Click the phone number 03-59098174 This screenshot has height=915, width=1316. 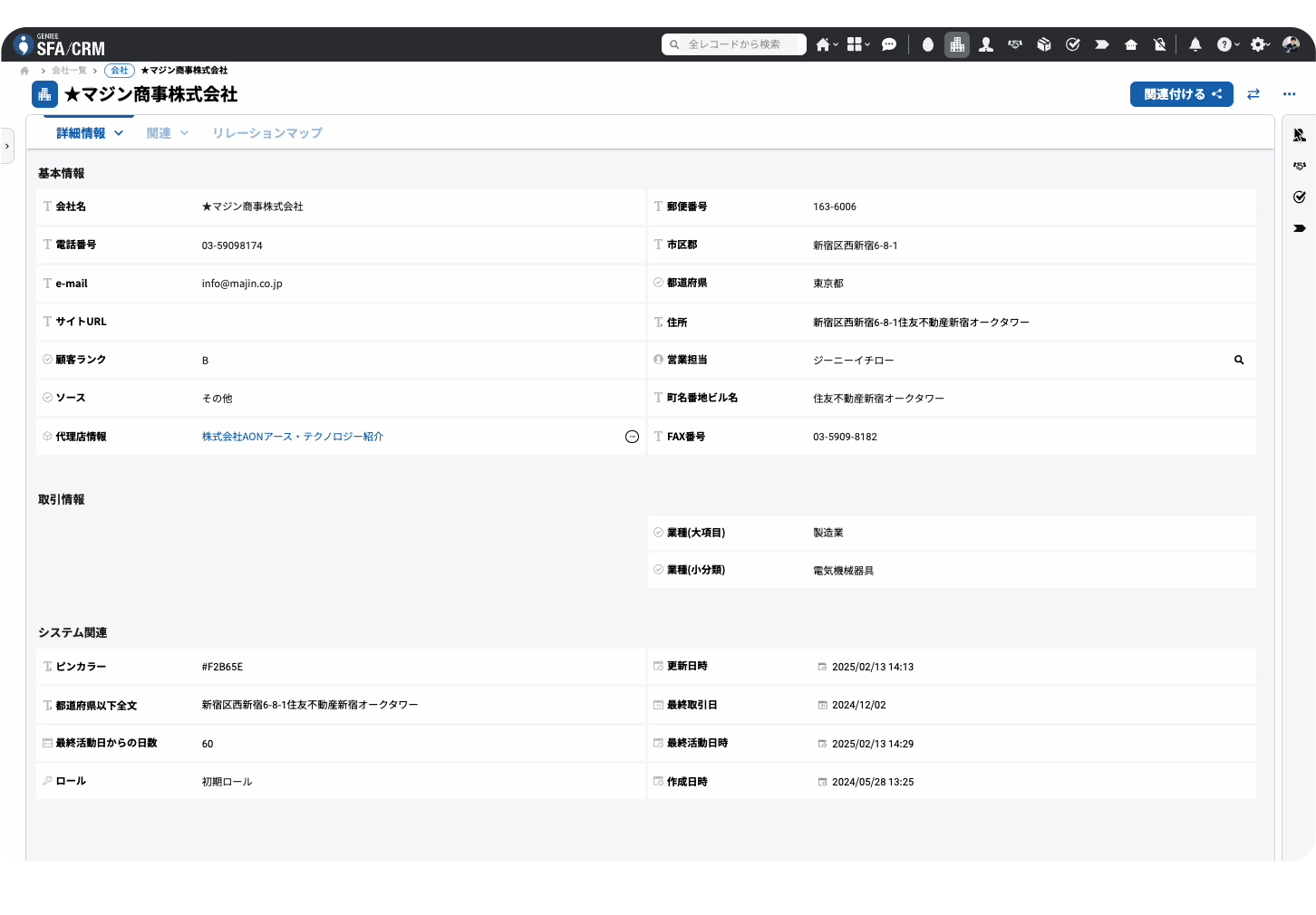pos(232,246)
